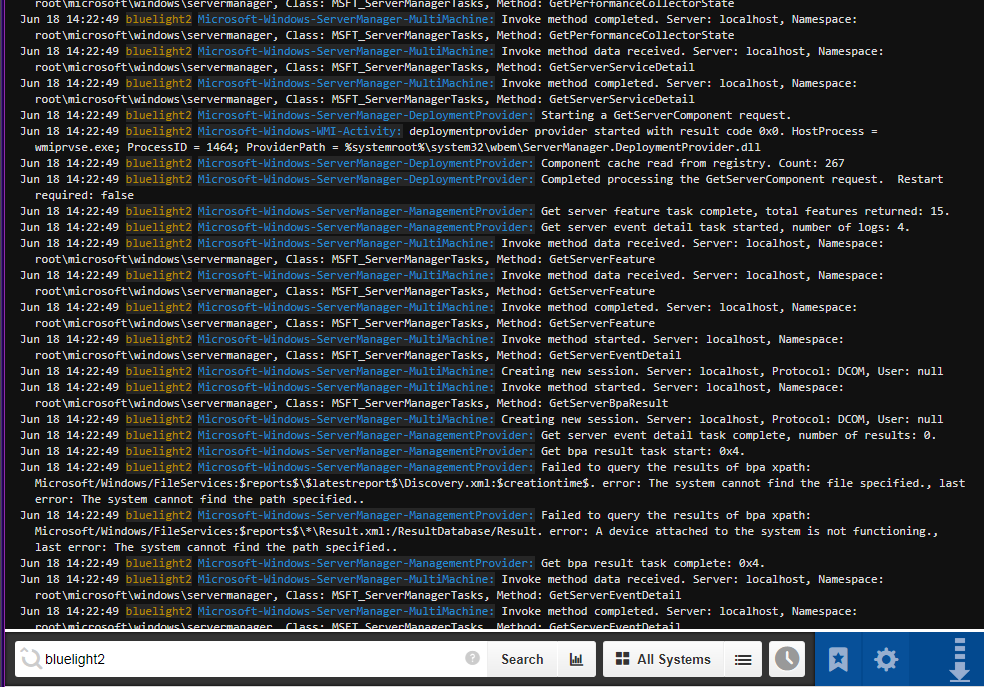The image size is (984, 687).
Task: Click text 'Method: GetServerBpaResult'
Action: [x=582, y=403]
